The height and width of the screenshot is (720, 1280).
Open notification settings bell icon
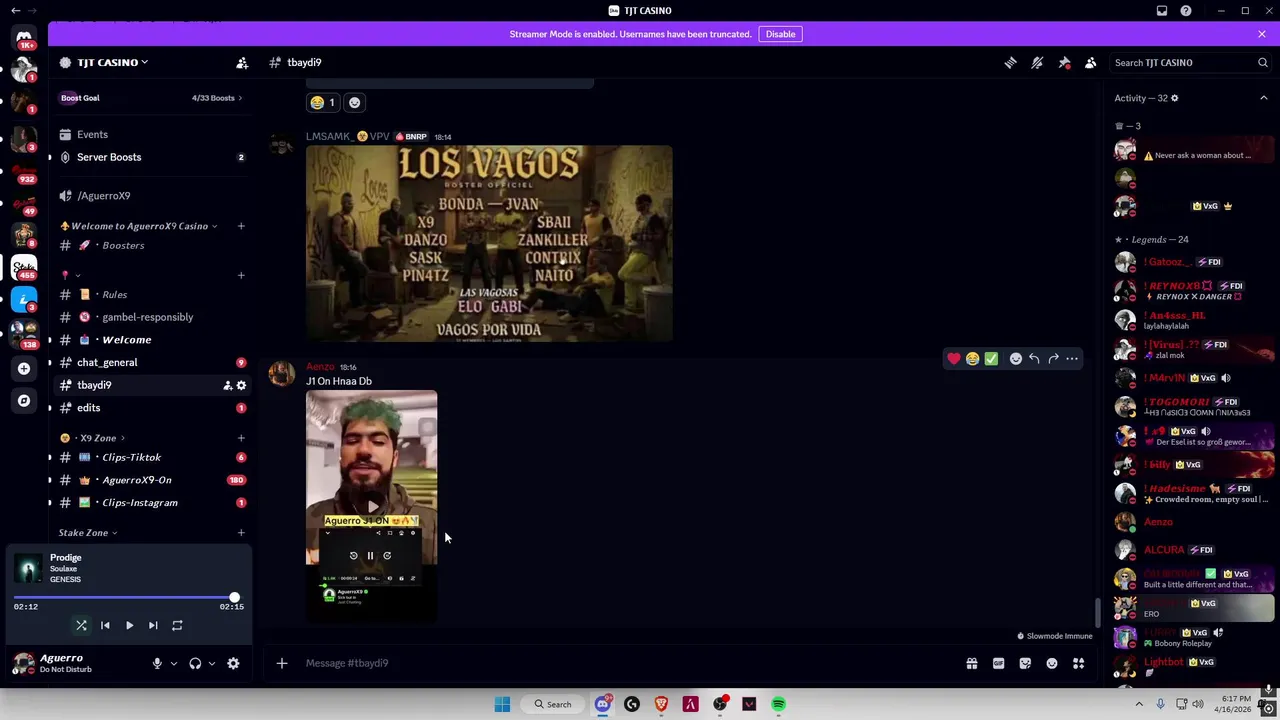(x=1037, y=62)
